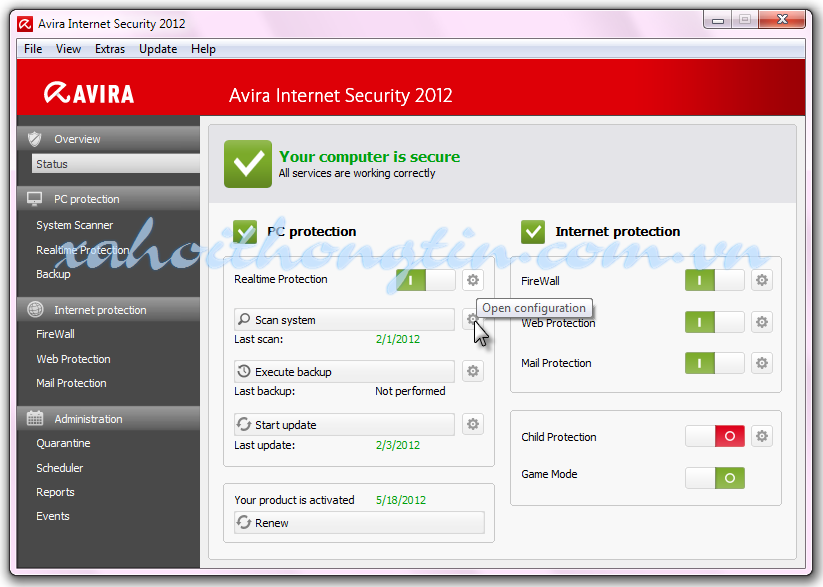Click the Internet protection green checkmark
The image size is (823, 587).
(x=533, y=232)
